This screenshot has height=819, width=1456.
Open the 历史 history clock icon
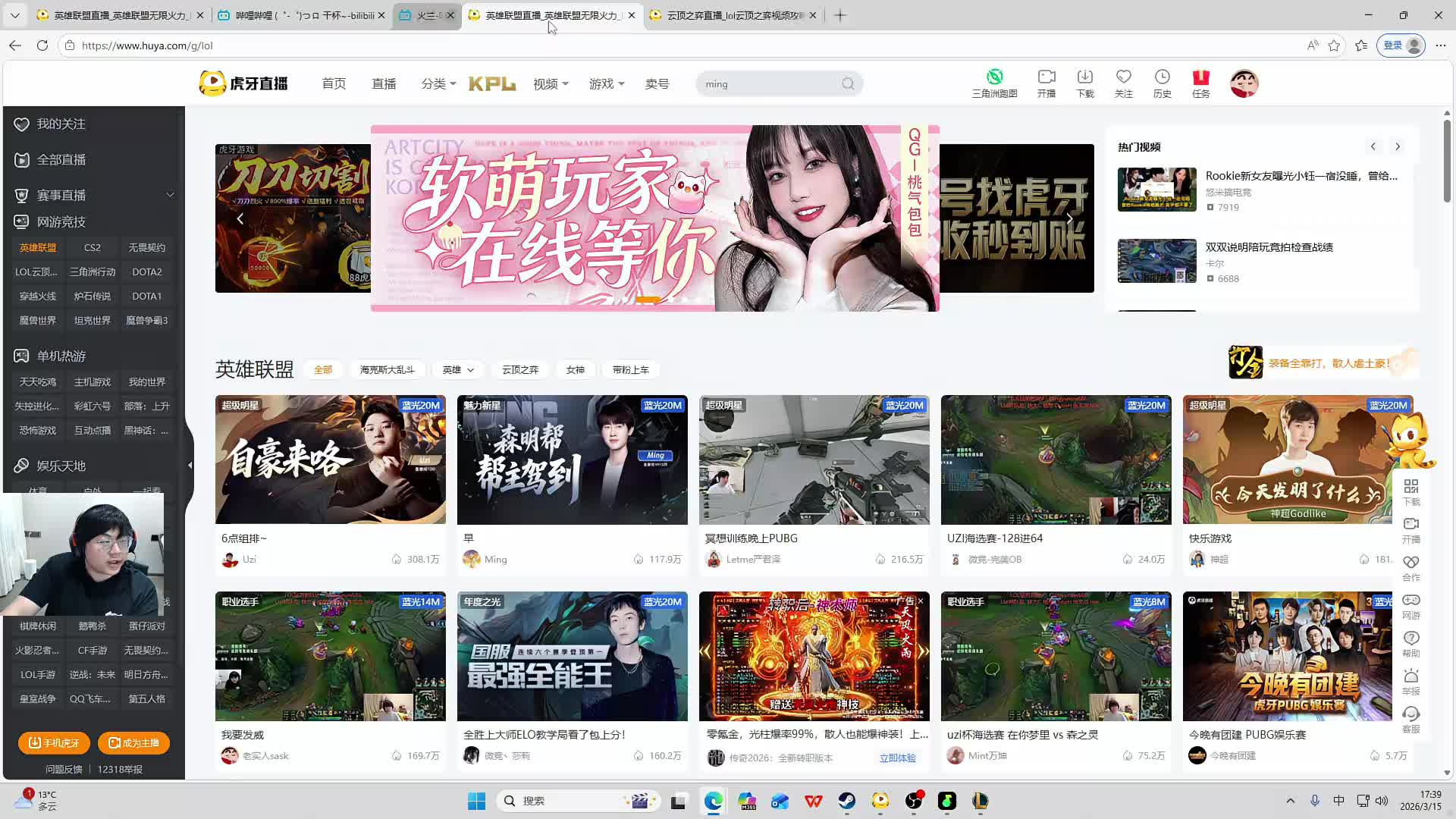pyautogui.click(x=1162, y=77)
